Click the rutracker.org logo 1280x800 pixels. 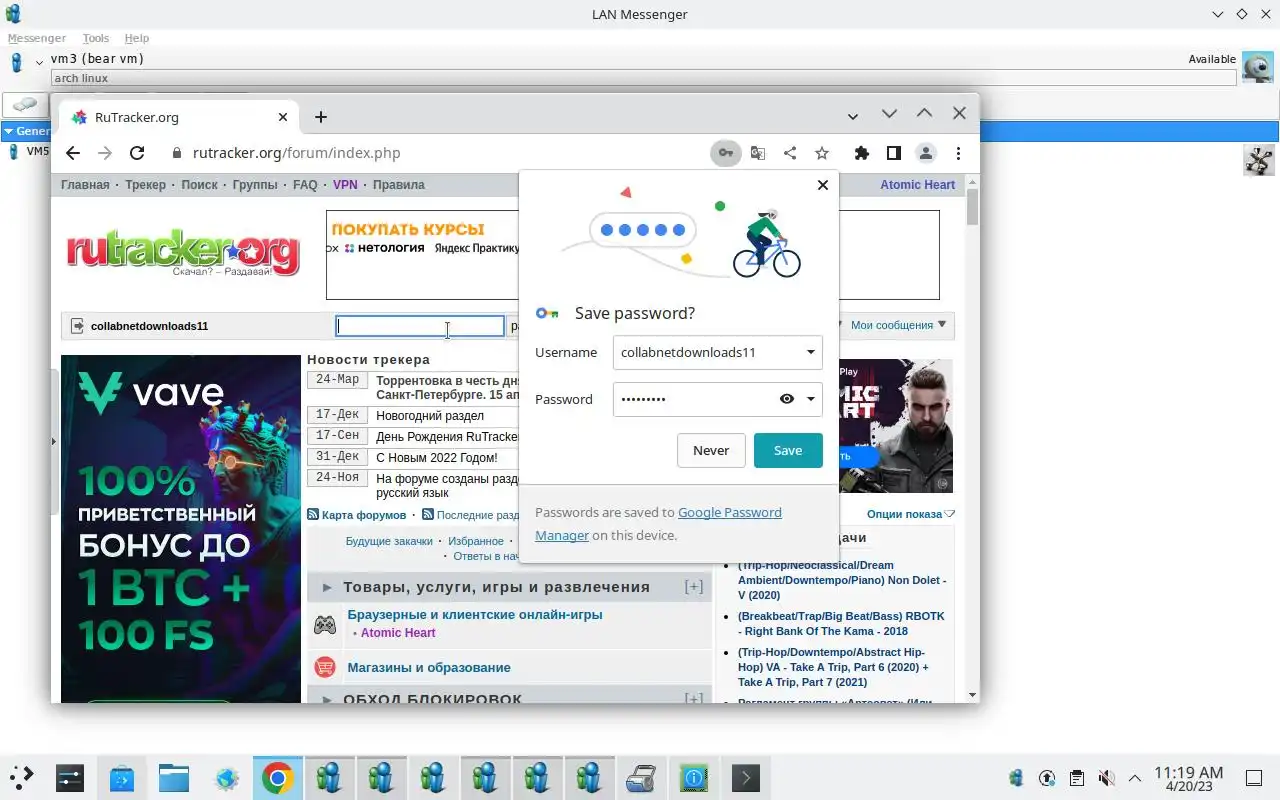[x=183, y=254]
